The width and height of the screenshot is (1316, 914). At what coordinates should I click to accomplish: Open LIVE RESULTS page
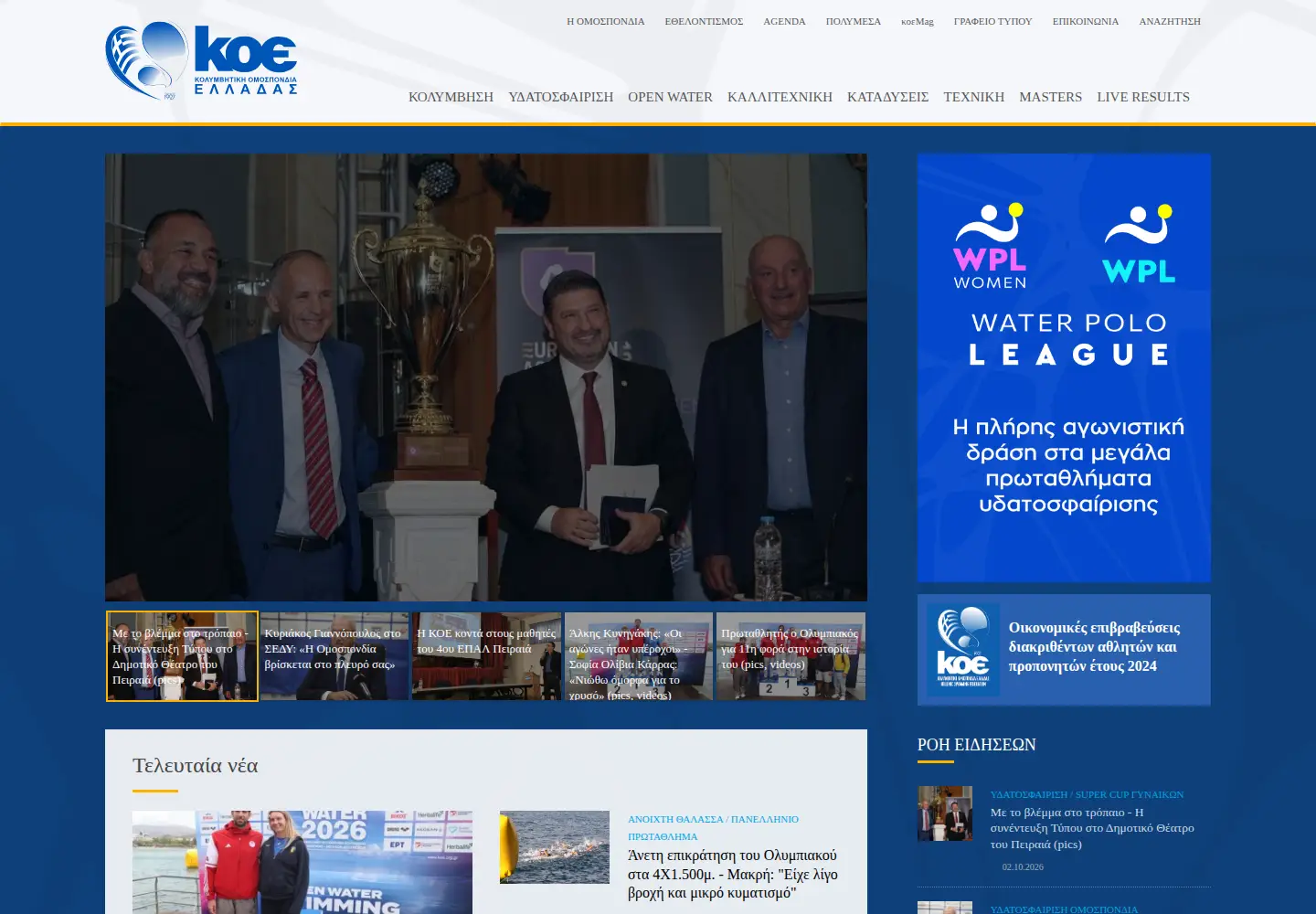(x=1143, y=97)
